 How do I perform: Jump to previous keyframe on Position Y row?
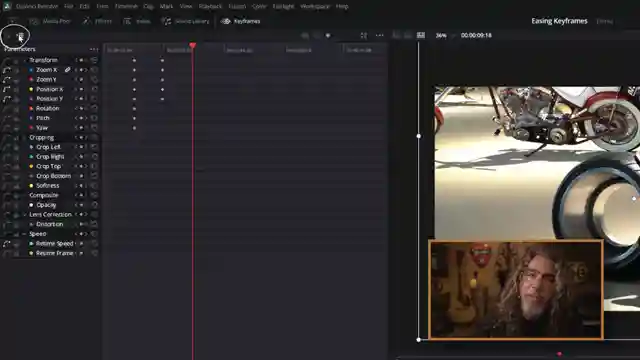coord(76,99)
